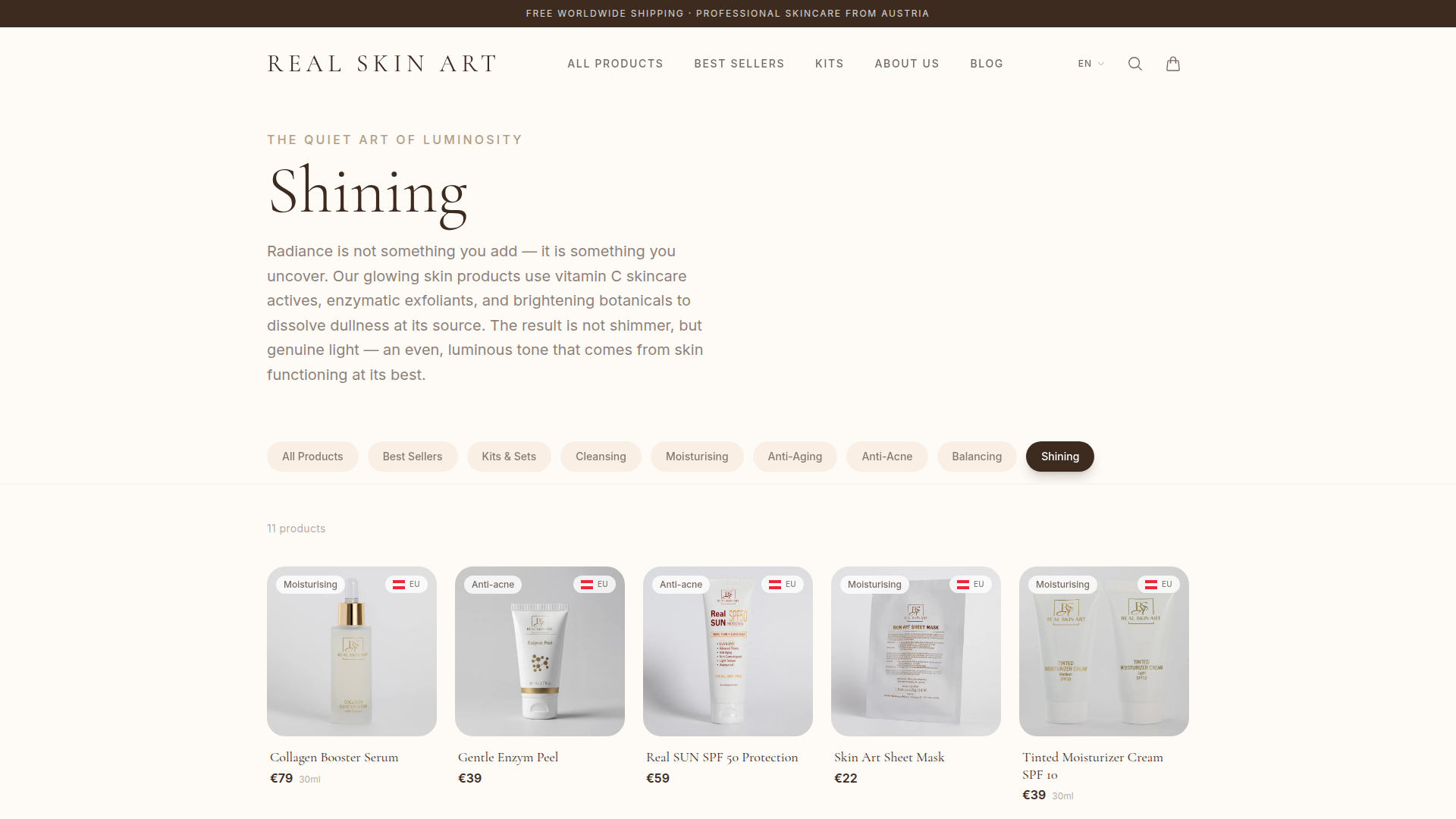View Real SUN SPF 50 Protection thumbnail

pos(728,651)
